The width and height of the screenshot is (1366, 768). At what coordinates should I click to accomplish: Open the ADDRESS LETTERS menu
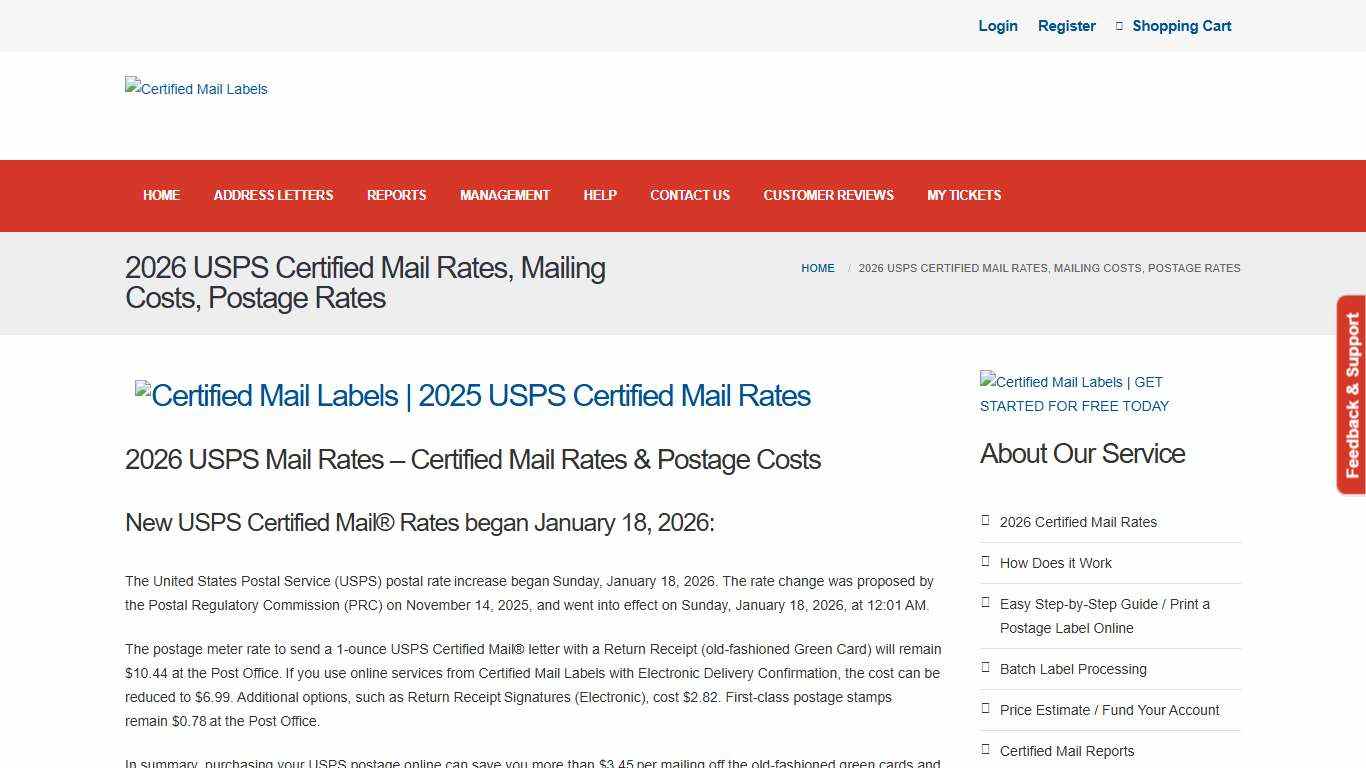click(273, 195)
